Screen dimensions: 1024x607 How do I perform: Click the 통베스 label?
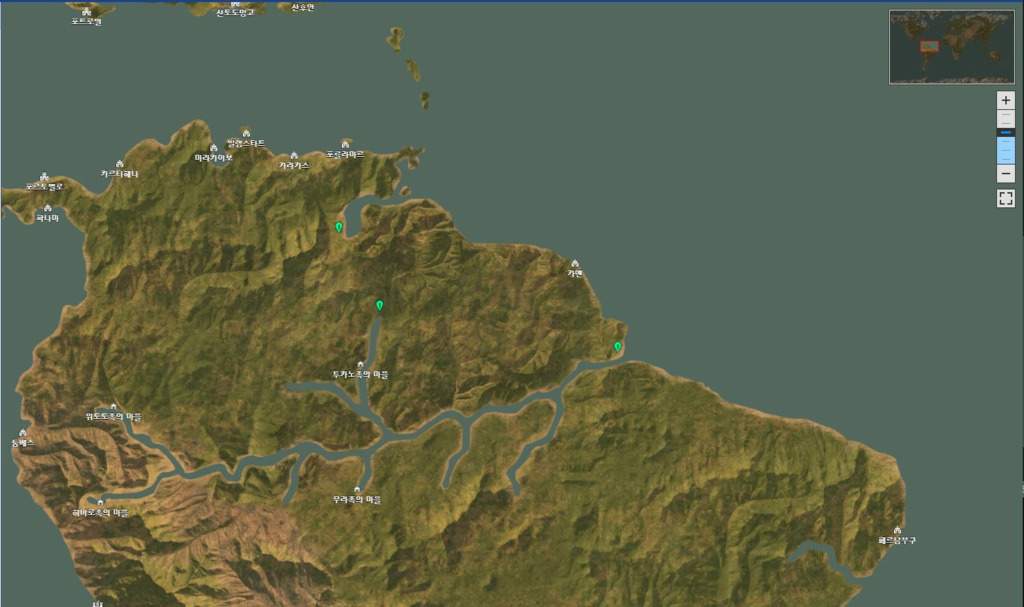pyautogui.click(x=23, y=443)
